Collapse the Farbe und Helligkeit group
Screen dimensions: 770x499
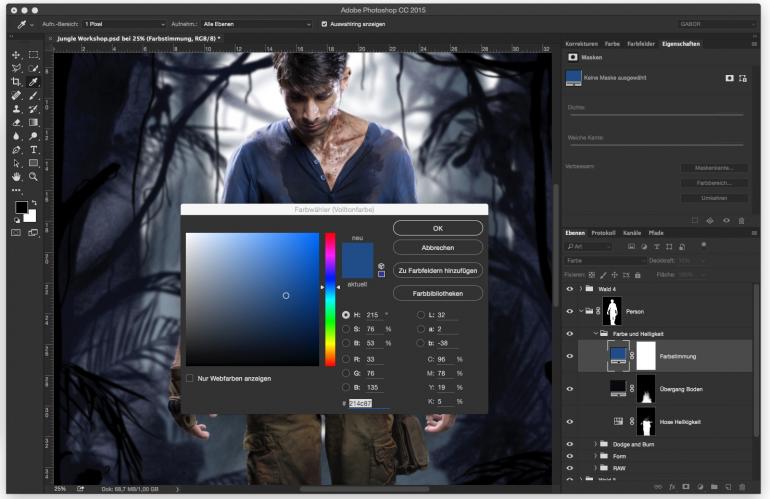(596, 333)
